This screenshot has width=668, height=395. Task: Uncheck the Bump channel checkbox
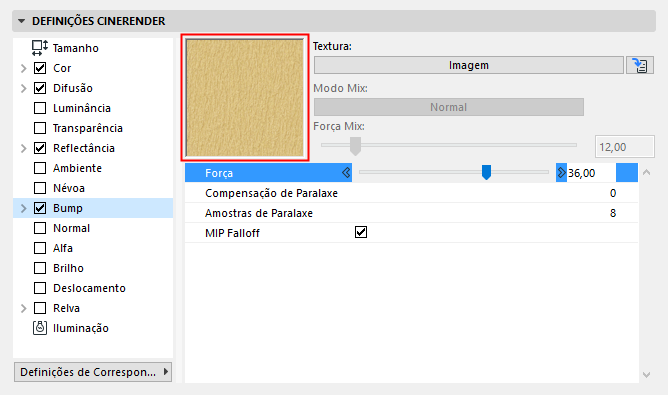40,208
